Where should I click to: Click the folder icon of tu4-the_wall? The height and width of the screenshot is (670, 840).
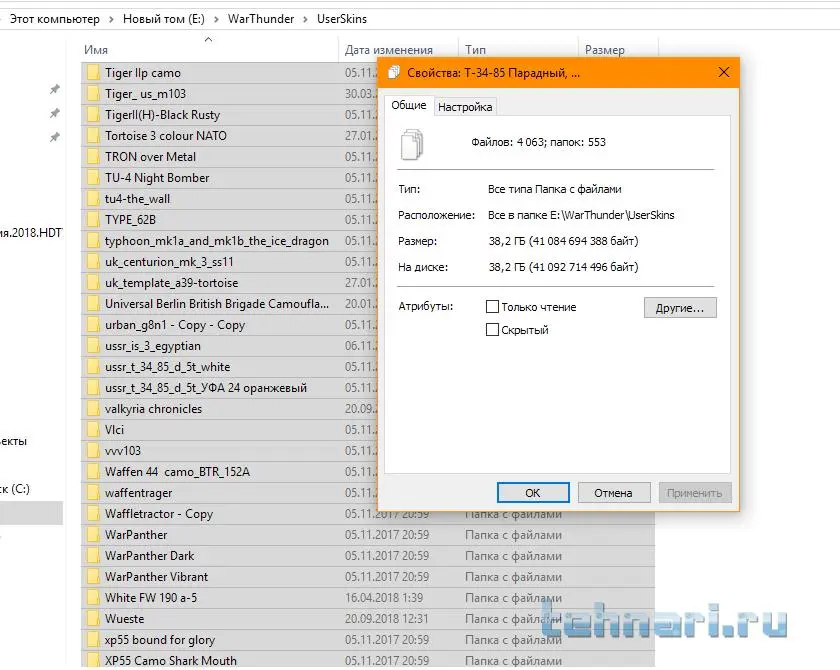(93, 199)
